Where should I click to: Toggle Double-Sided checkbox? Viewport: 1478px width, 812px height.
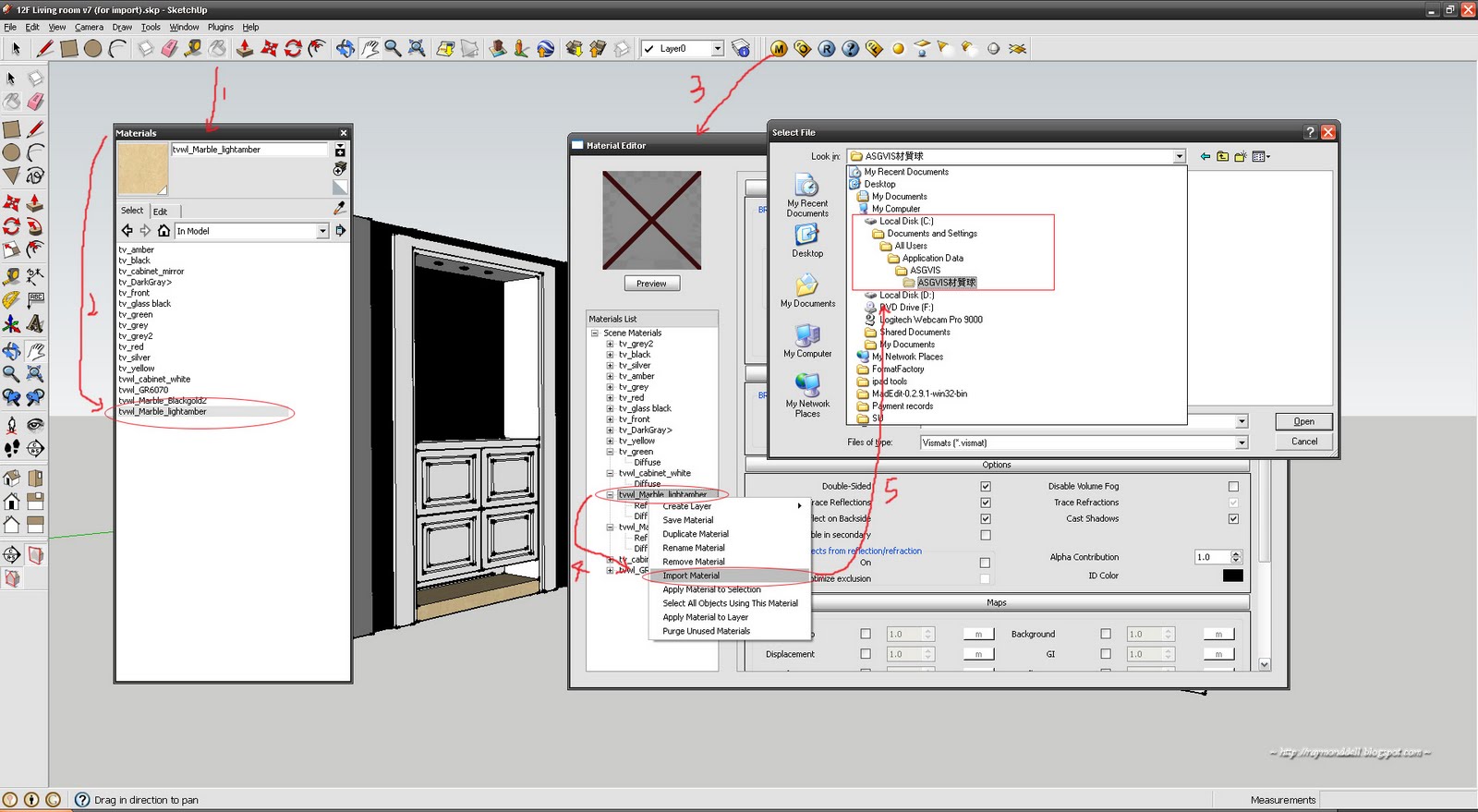point(986,486)
